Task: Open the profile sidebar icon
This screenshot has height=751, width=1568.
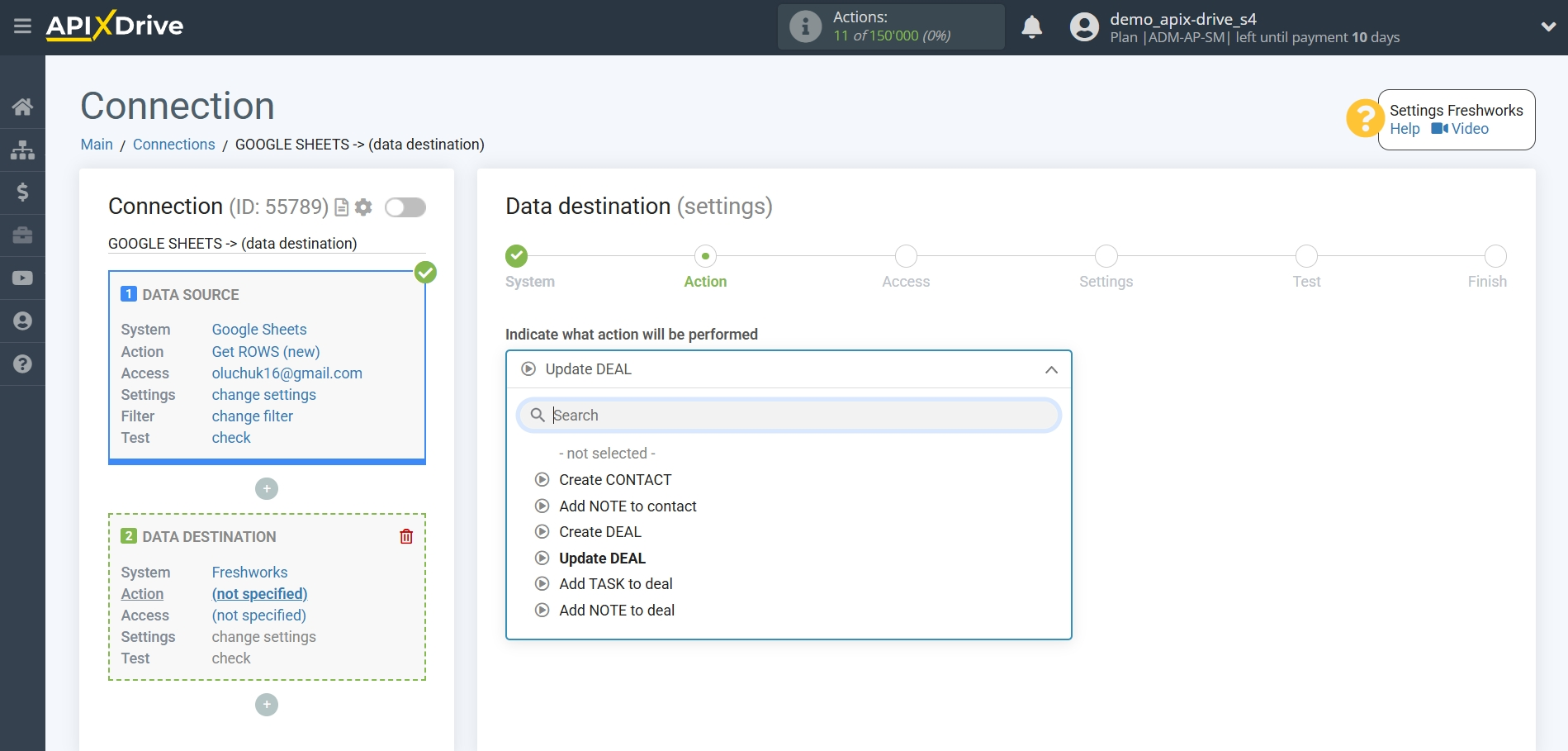Action: click(22, 321)
